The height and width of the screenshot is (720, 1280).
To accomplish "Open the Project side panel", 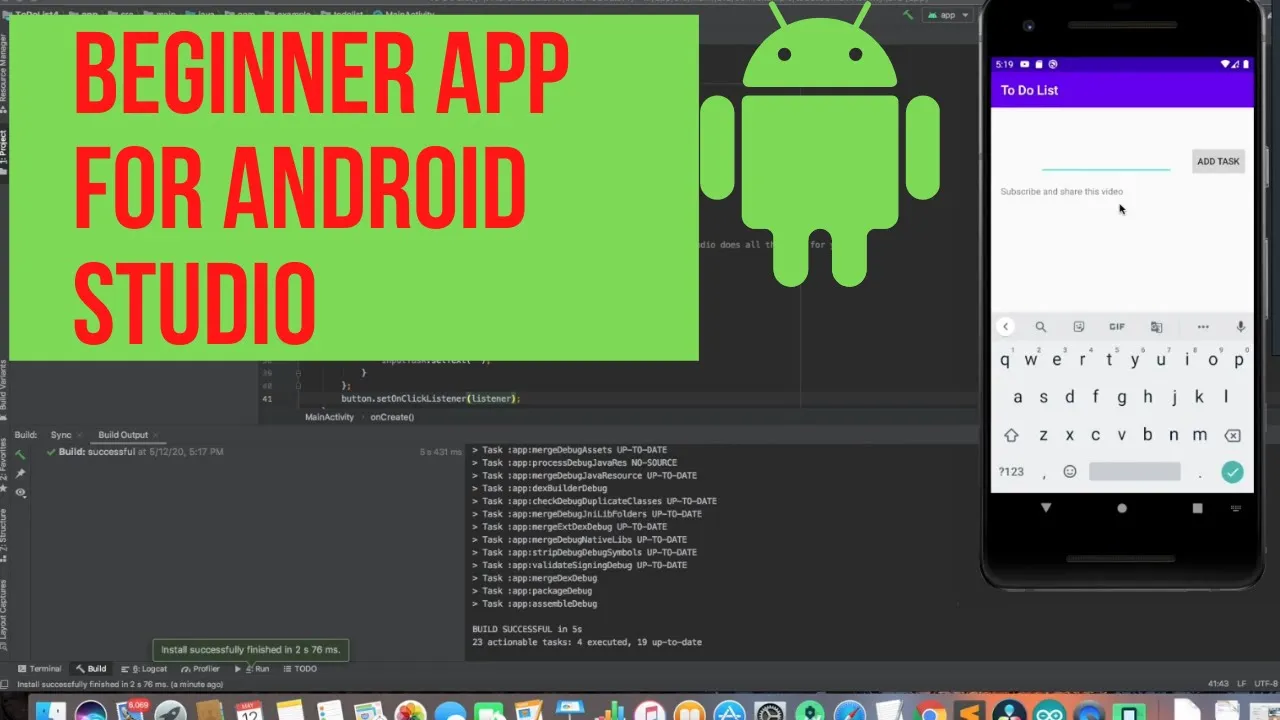I will [4, 150].
